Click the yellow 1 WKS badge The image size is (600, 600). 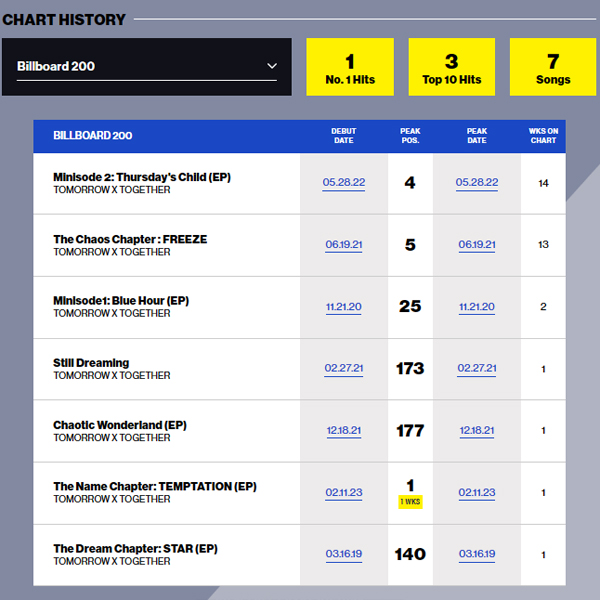410,502
